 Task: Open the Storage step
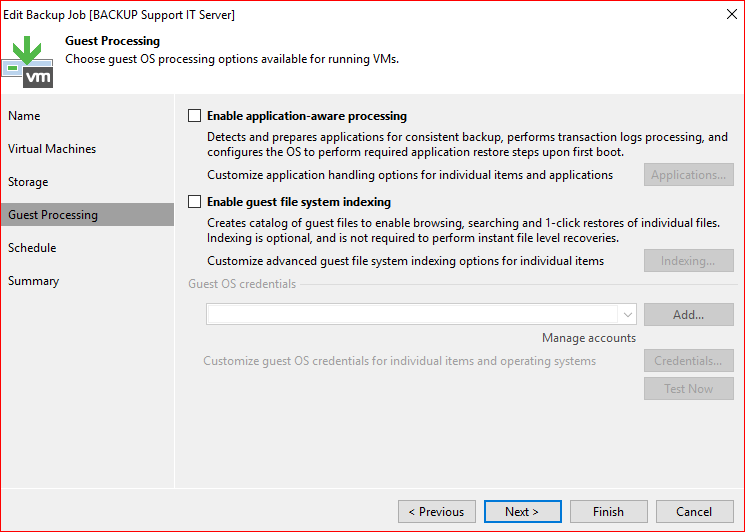[28, 182]
